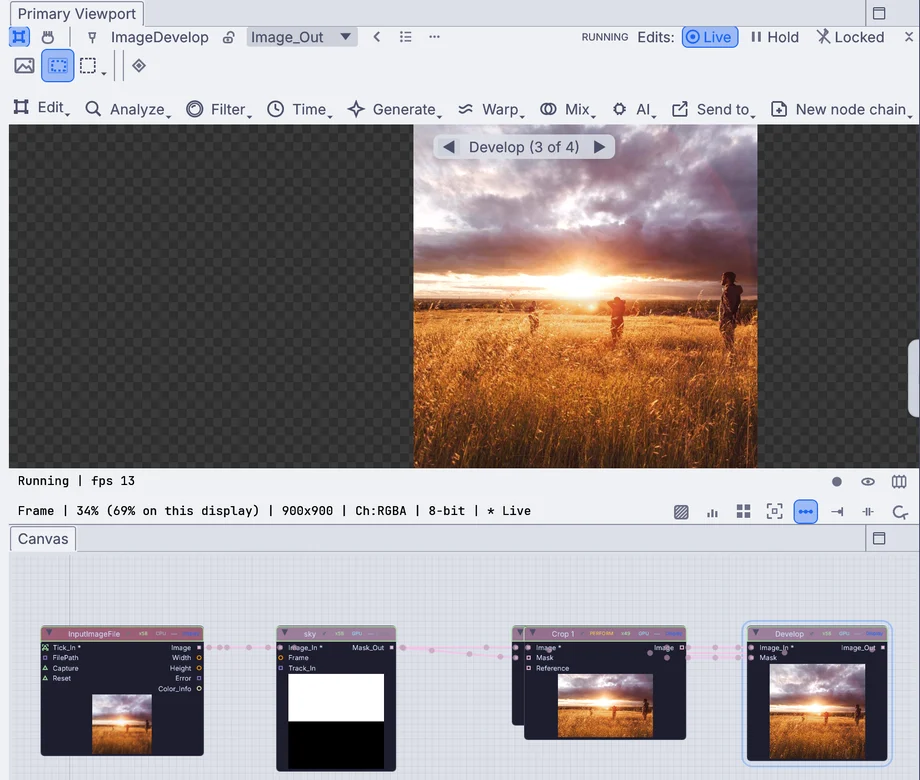
Task: Switch edits mode to Locked
Action: (x=850, y=37)
